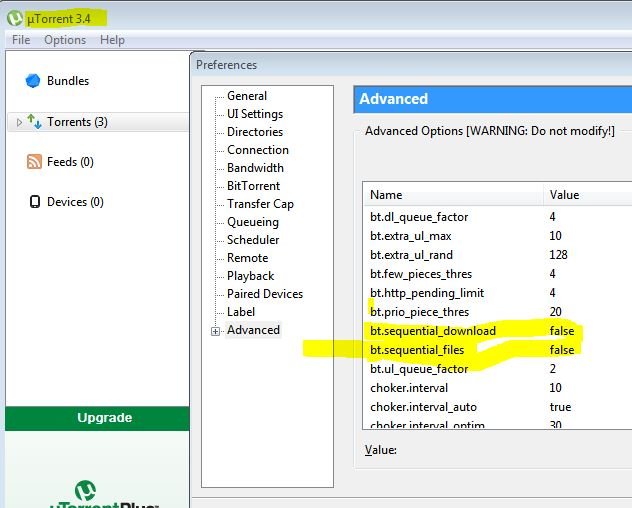Select the choker.interval_auto row
This screenshot has height=508, width=632.
497,407
